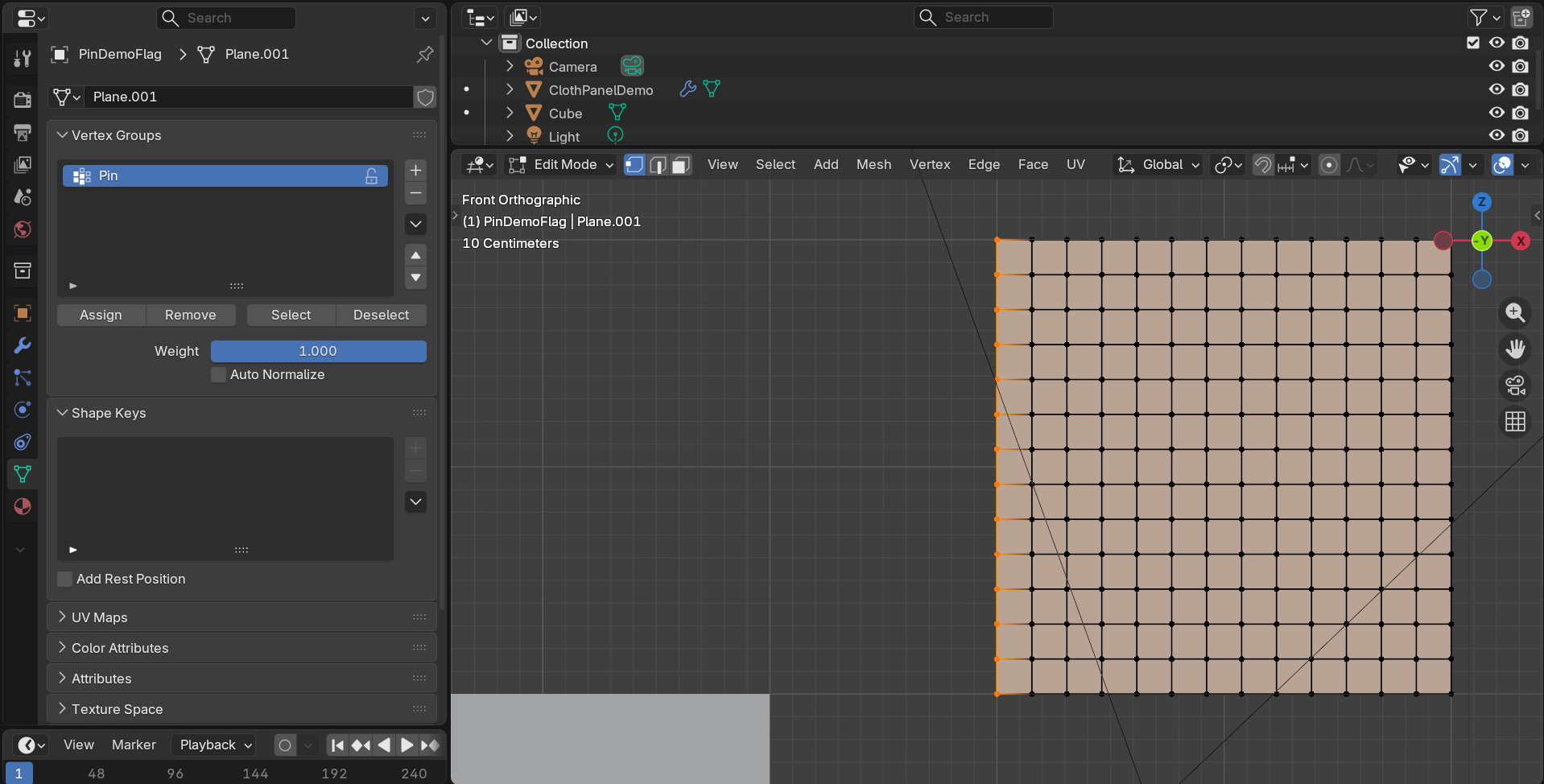The width and height of the screenshot is (1544, 784).
Task: Disable Light in renders
Action: pyautogui.click(x=1520, y=136)
